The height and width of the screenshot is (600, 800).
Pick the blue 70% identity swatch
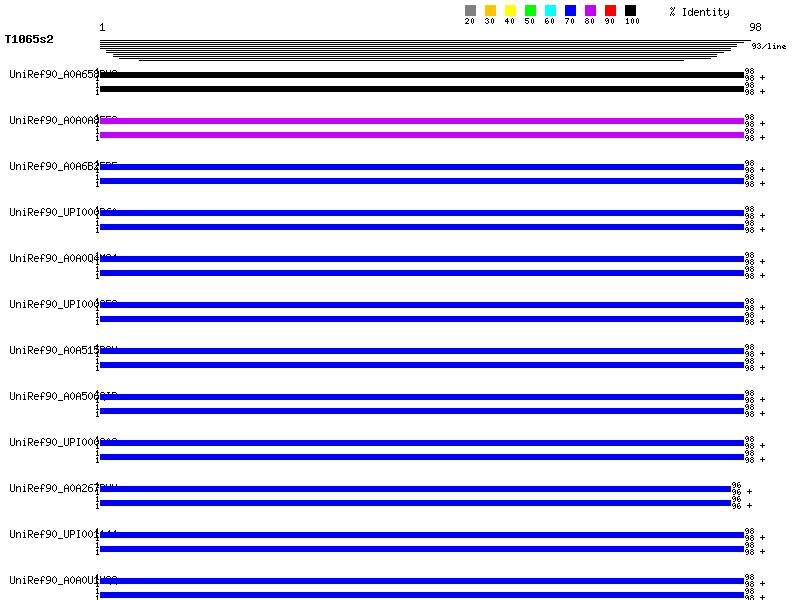570,11
